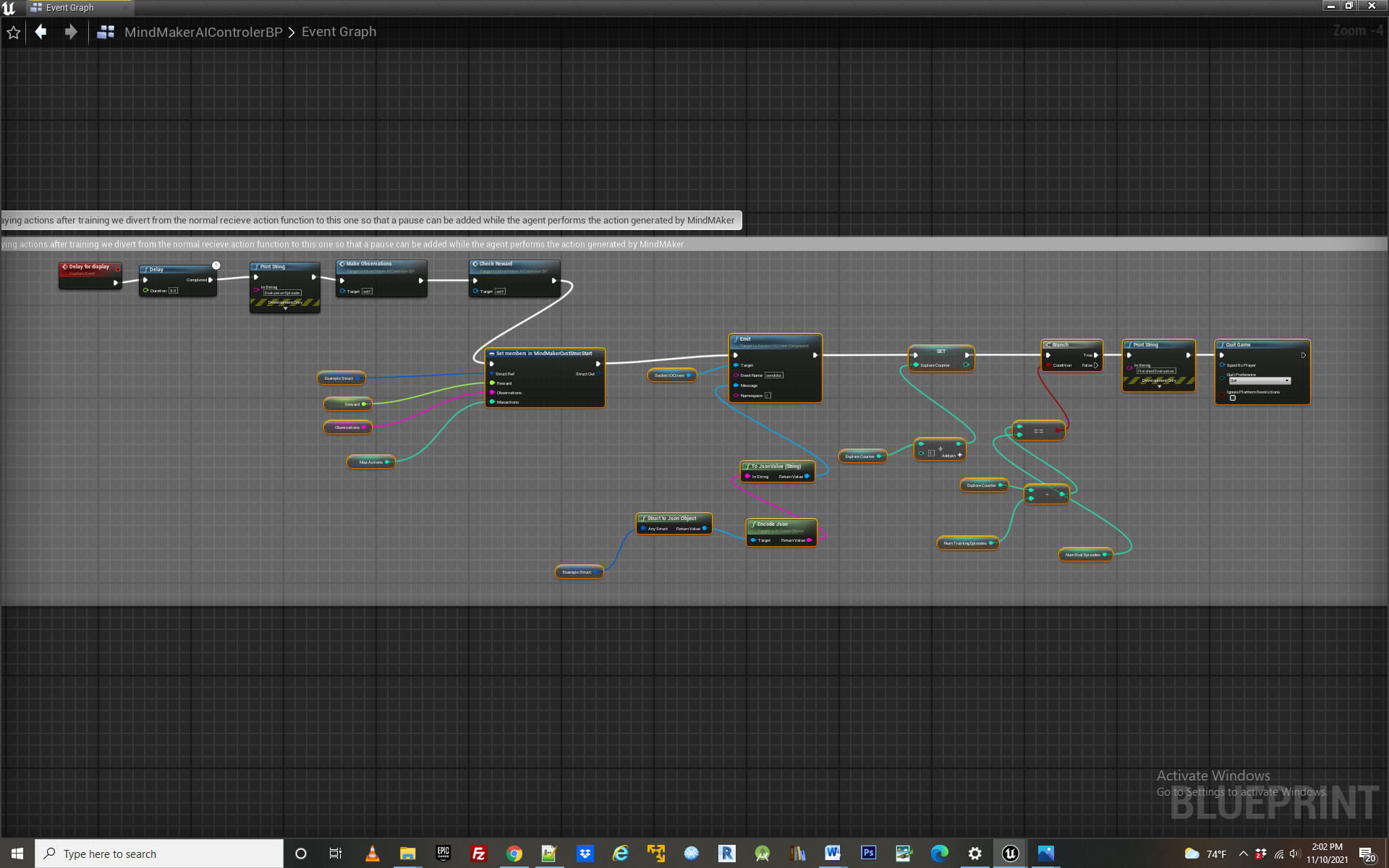Expand the Finished Evaluation Print String node

pos(1159,387)
